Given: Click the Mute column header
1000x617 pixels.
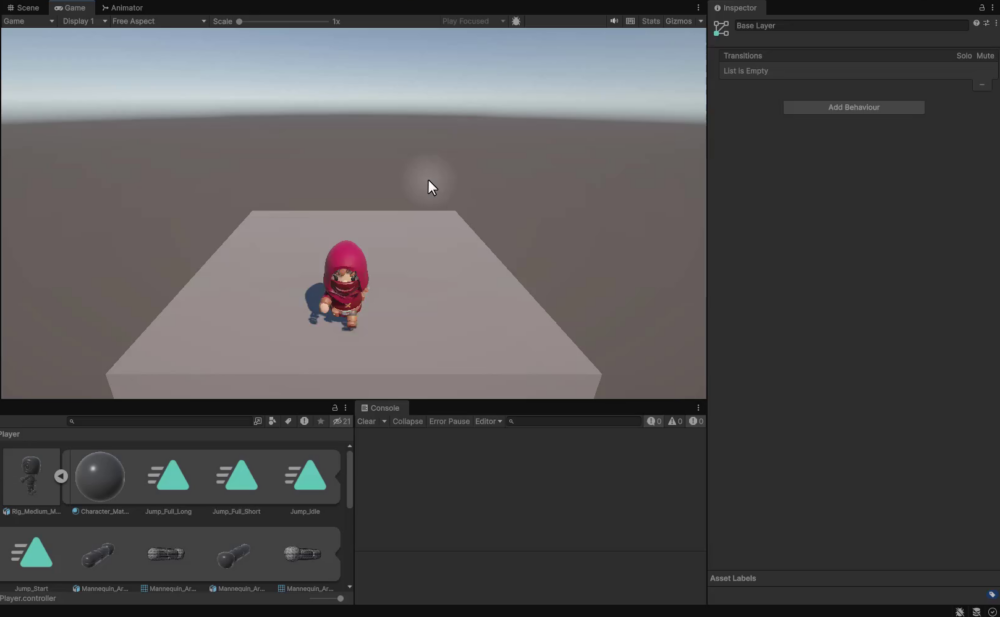Looking at the screenshot, I should click(x=985, y=56).
